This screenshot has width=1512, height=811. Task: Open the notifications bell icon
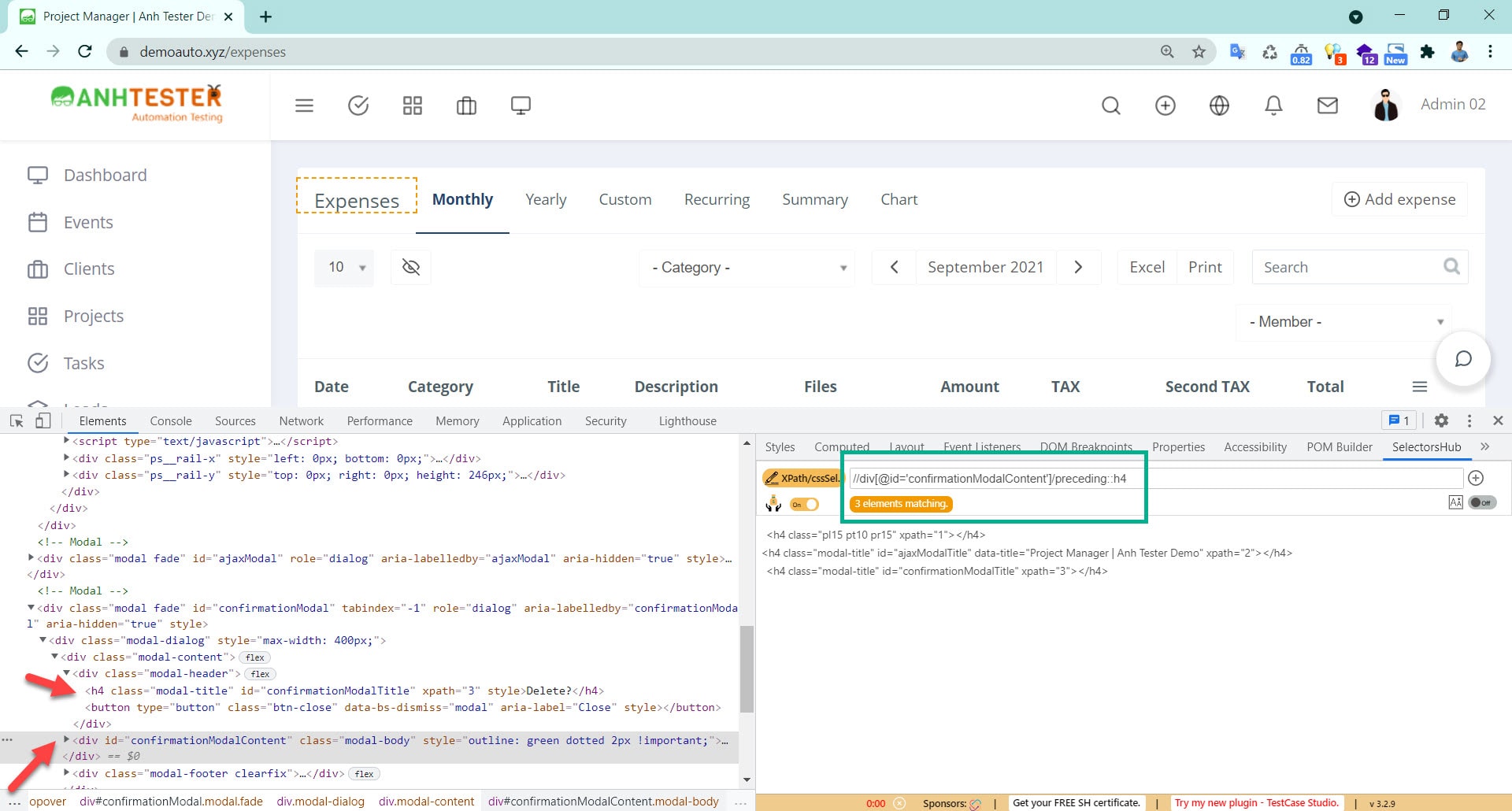(x=1273, y=106)
